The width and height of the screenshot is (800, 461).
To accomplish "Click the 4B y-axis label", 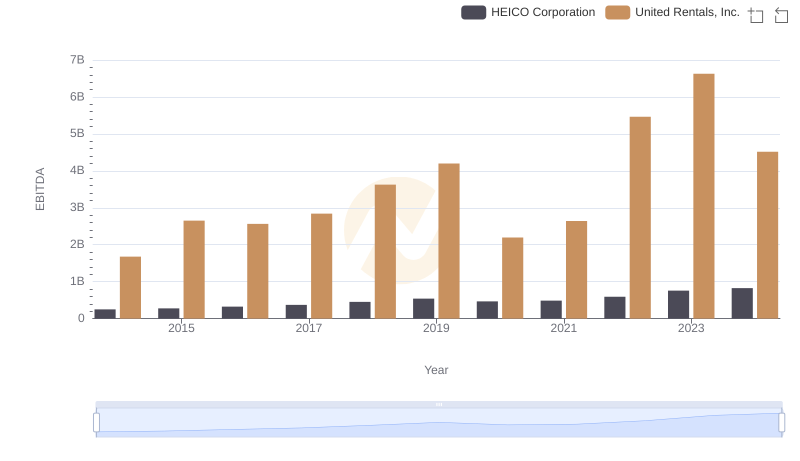I will pos(77,170).
